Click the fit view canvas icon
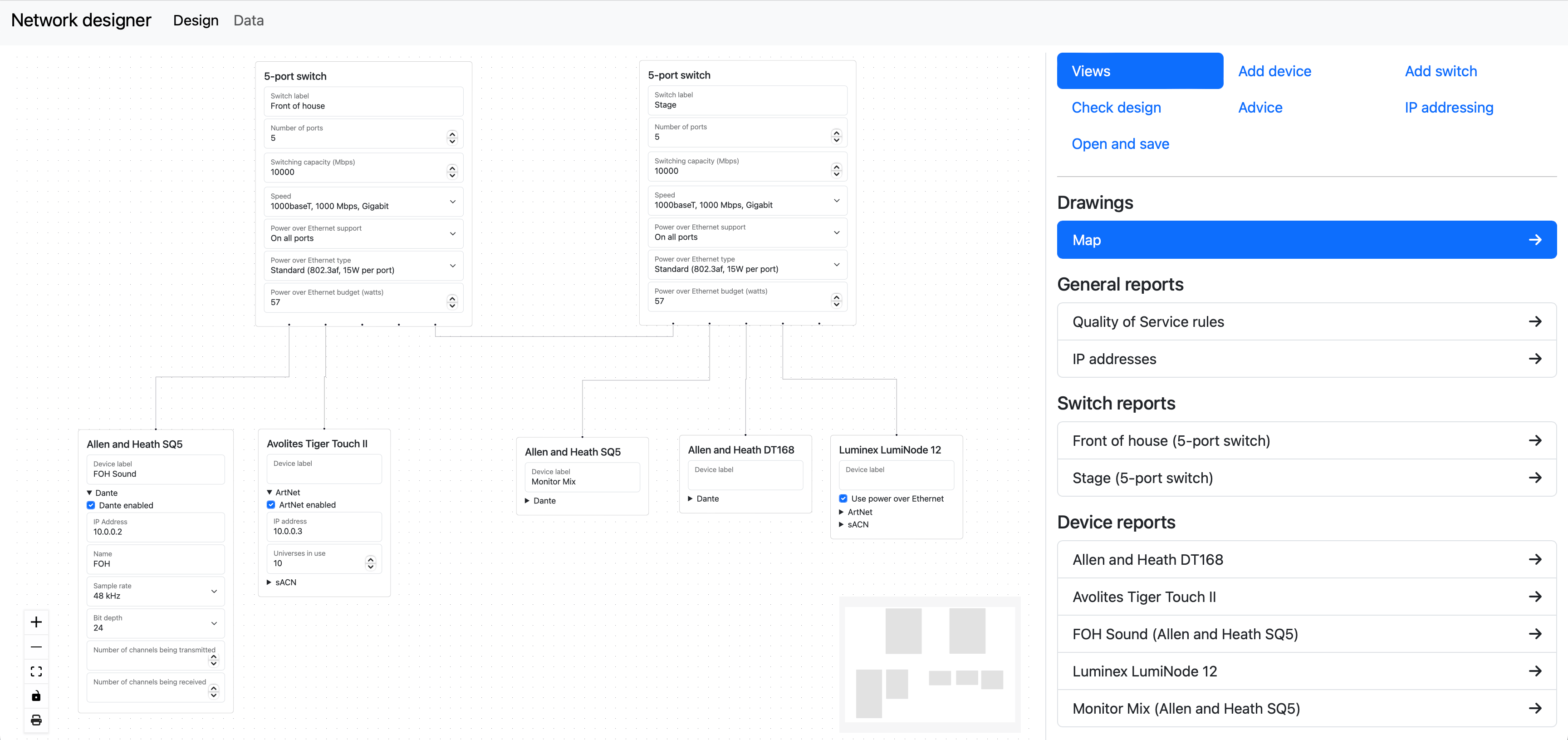 point(36,671)
